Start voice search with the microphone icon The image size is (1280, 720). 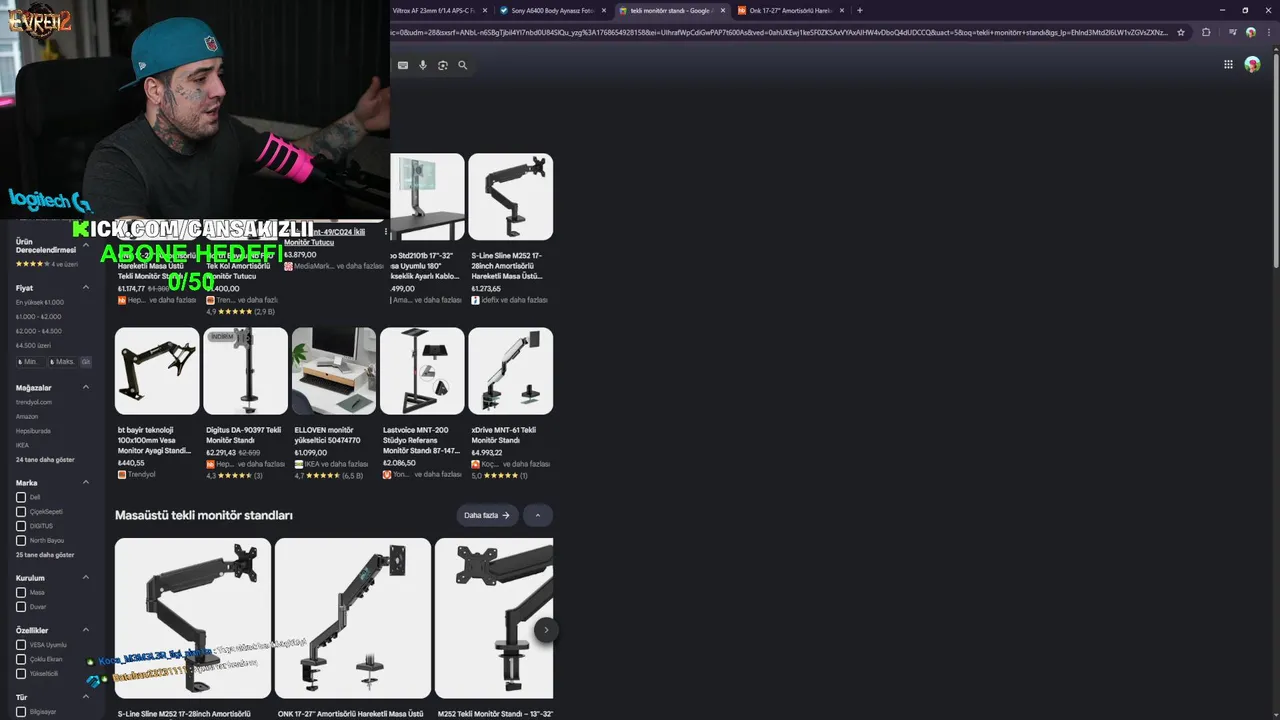(x=423, y=65)
